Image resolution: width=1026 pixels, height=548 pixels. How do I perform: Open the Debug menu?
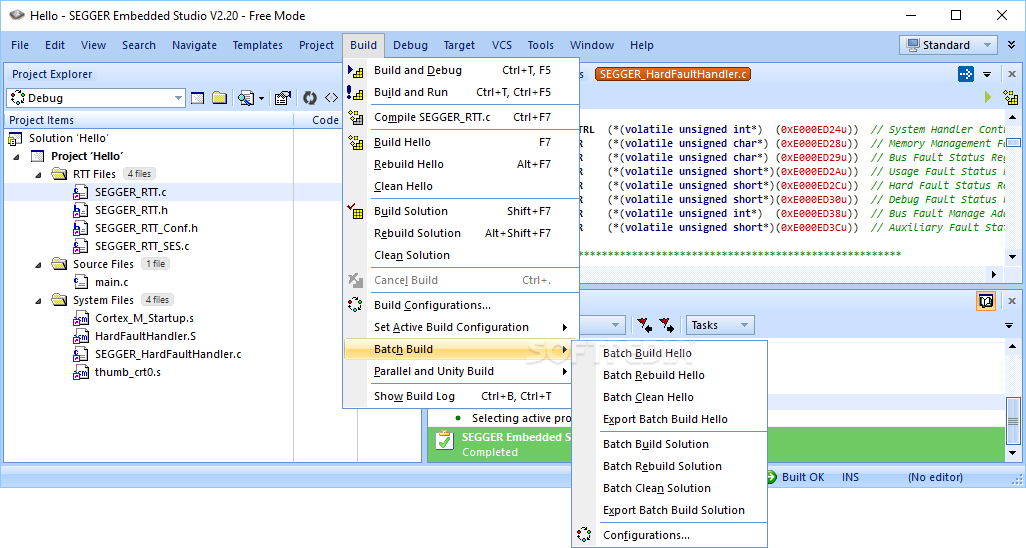coord(410,45)
